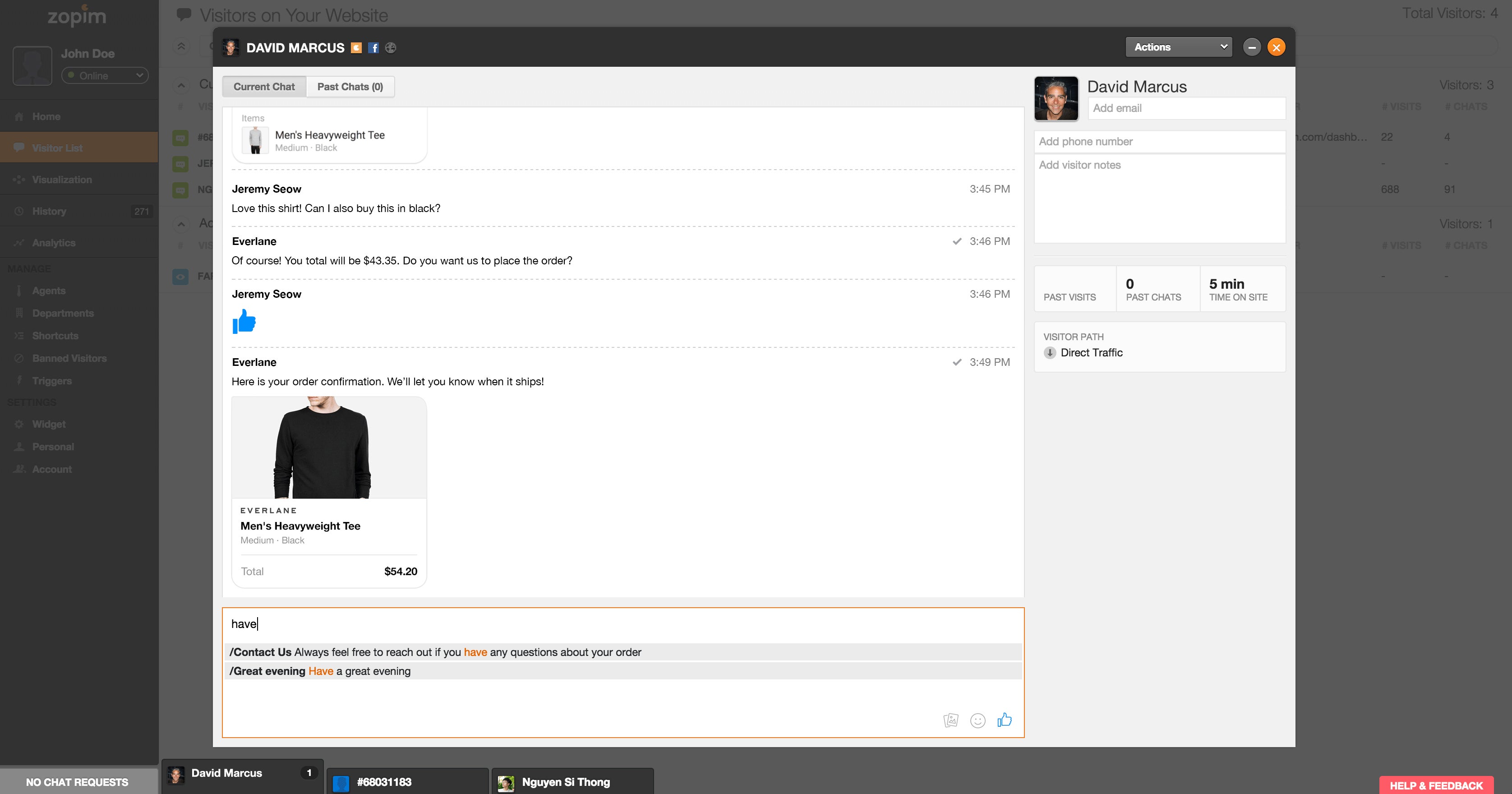Click the zopim logo
Viewport: 1512px width, 794px height.
click(x=77, y=16)
